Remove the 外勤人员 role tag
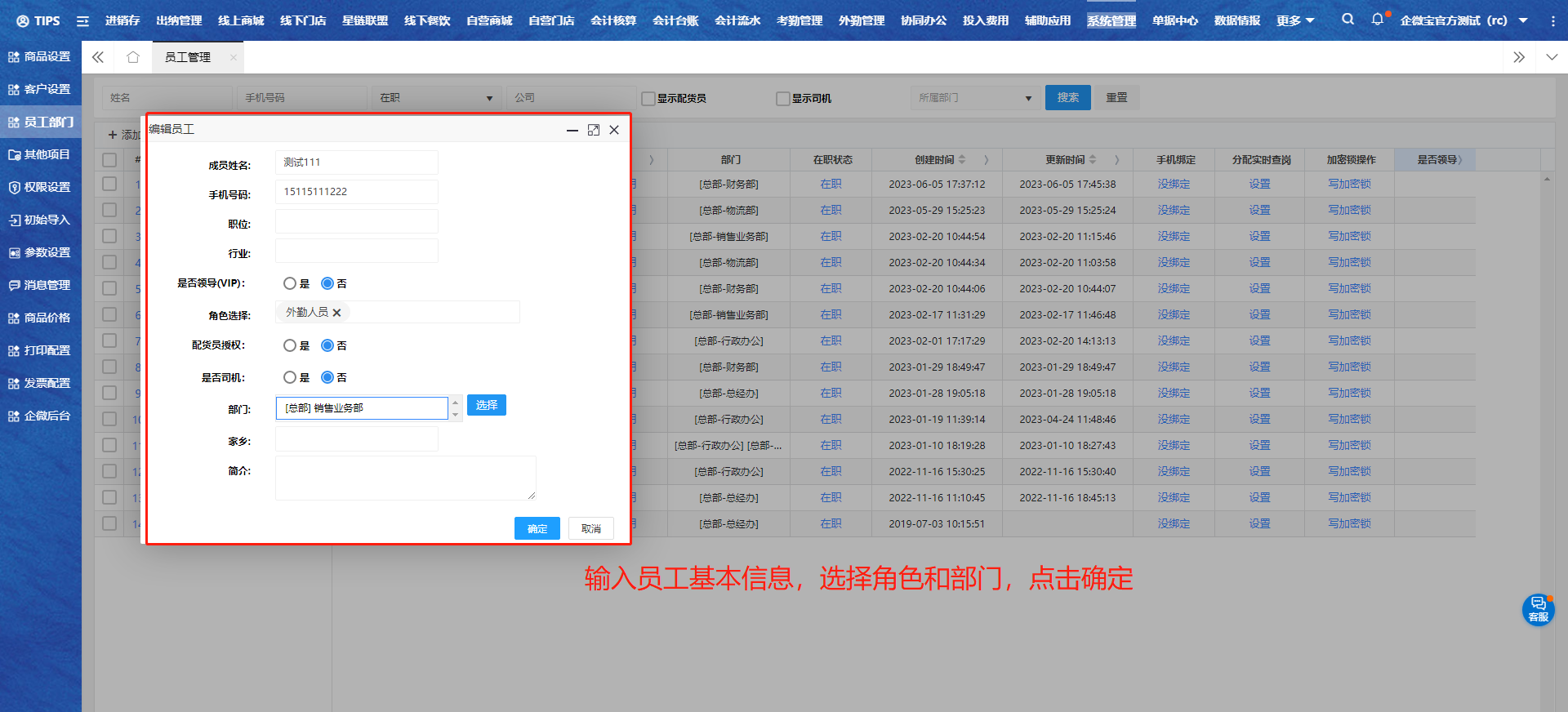This screenshot has height=712, width=1568. tap(336, 313)
